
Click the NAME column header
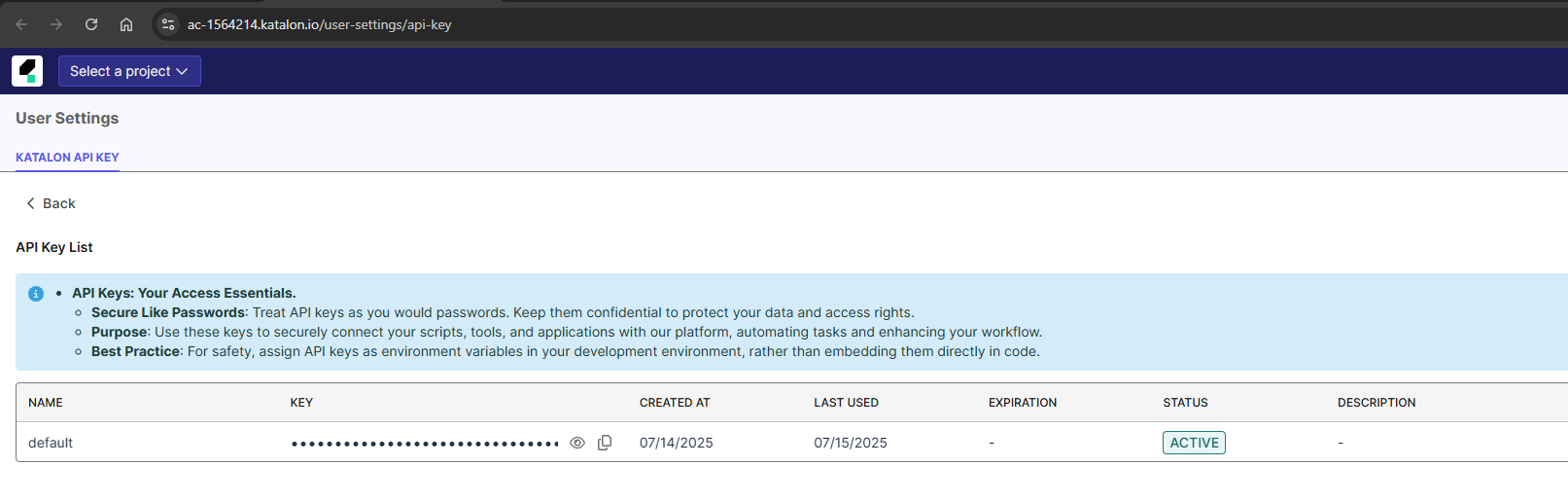click(46, 403)
